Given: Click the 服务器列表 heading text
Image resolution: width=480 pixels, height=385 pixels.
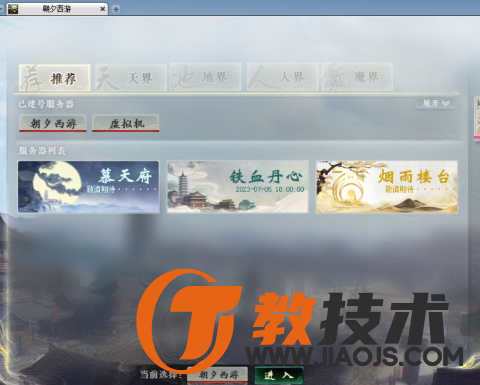Looking at the screenshot, I should [x=42, y=151].
